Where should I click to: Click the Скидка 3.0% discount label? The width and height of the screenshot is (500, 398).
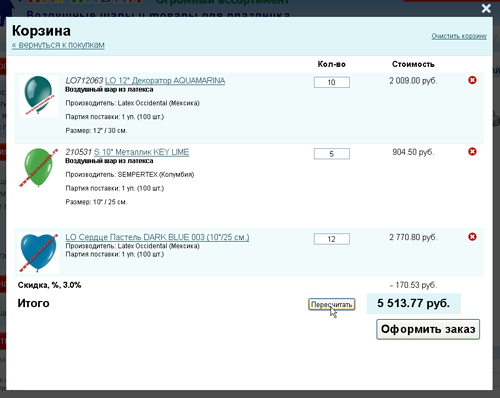49,285
